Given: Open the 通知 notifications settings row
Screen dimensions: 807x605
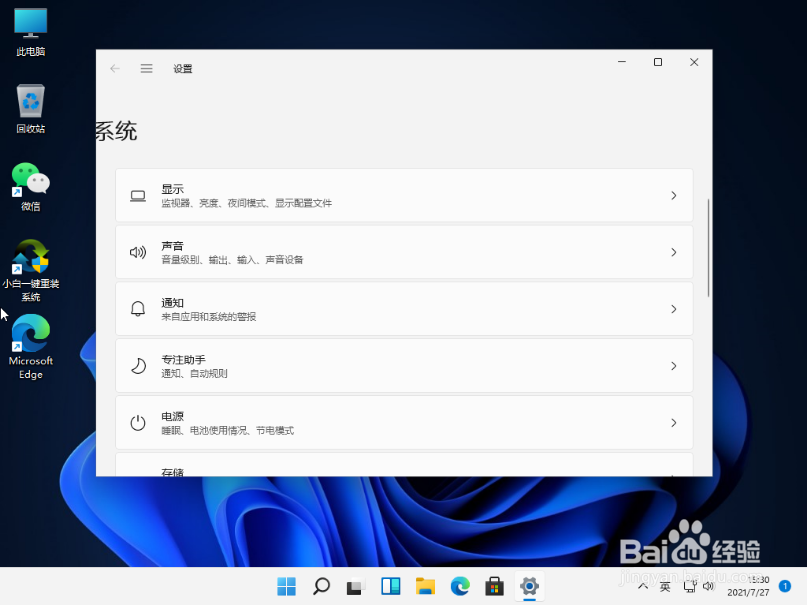Looking at the screenshot, I should click(404, 309).
